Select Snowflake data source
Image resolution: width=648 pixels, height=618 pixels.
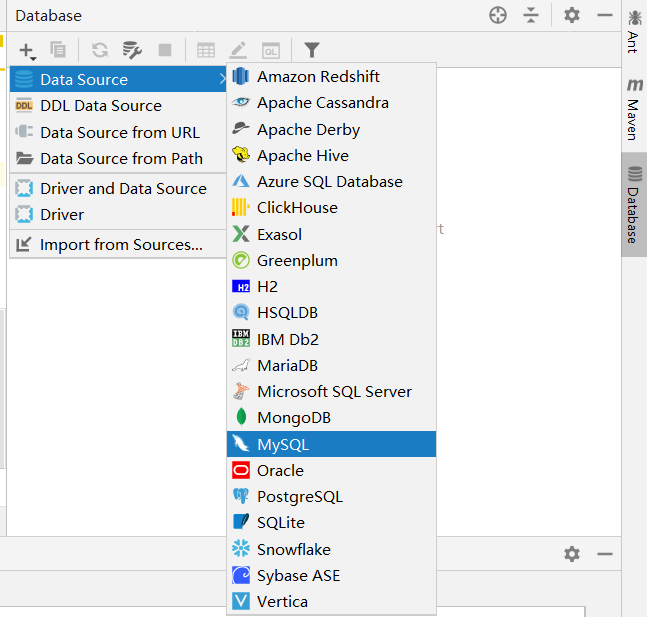coord(331,549)
